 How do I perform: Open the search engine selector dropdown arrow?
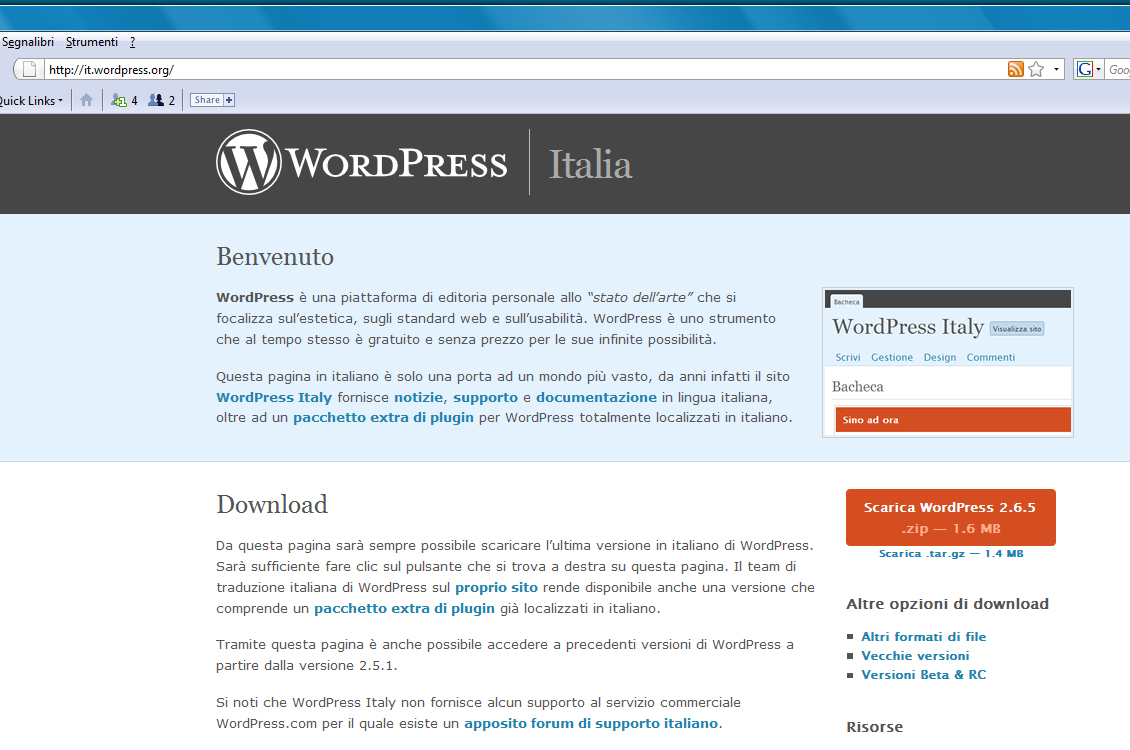pyautogui.click(x=1098, y=69)
